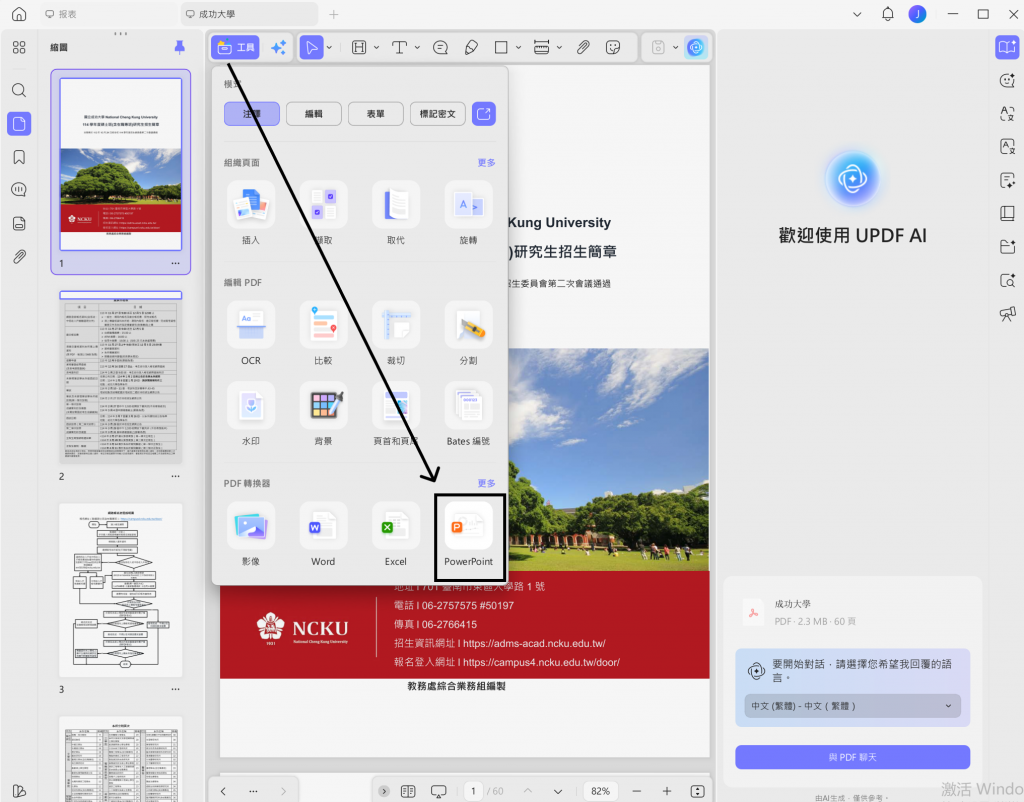The height and width of the screenshot is (802, 1024).
Task: Click the export share icon in modes row
Action: coord(484,114)
